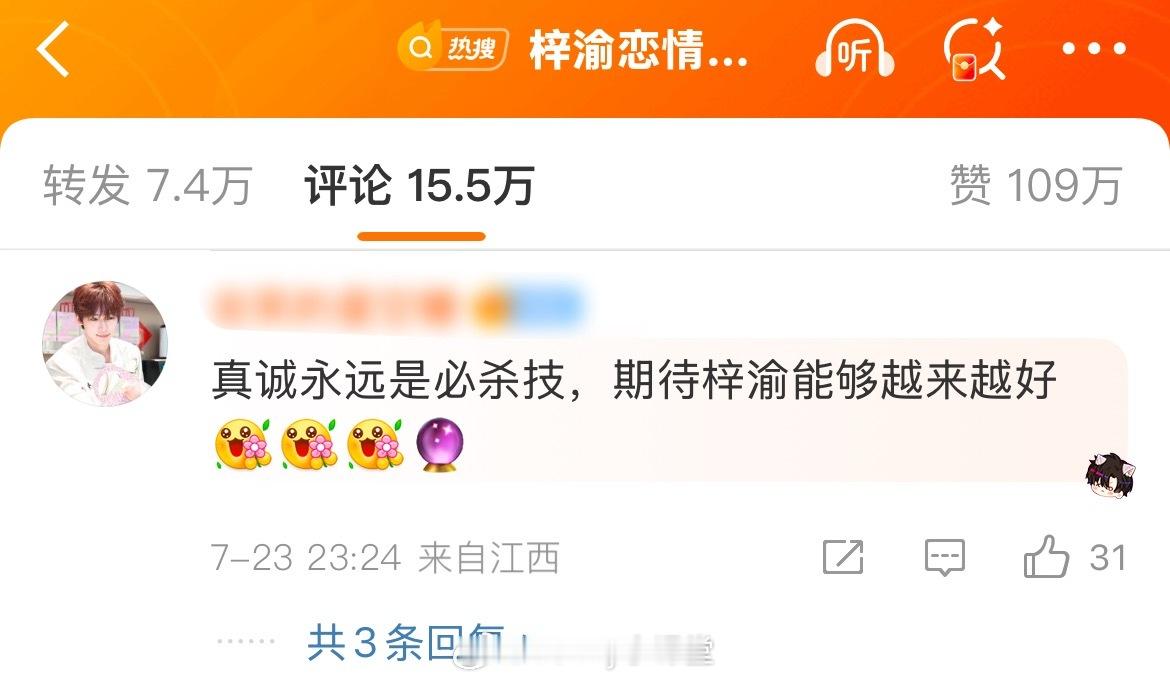Tap the repost icon on the comment
The image size is (1170, 682).
(x=842, y=557)
